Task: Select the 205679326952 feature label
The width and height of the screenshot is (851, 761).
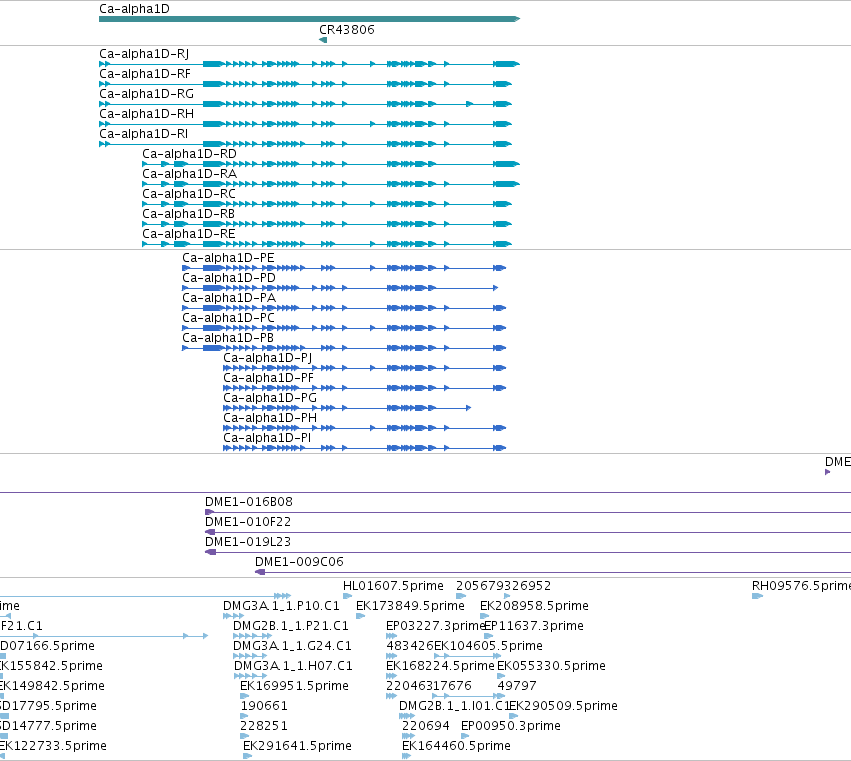Action: pos(503,586)
